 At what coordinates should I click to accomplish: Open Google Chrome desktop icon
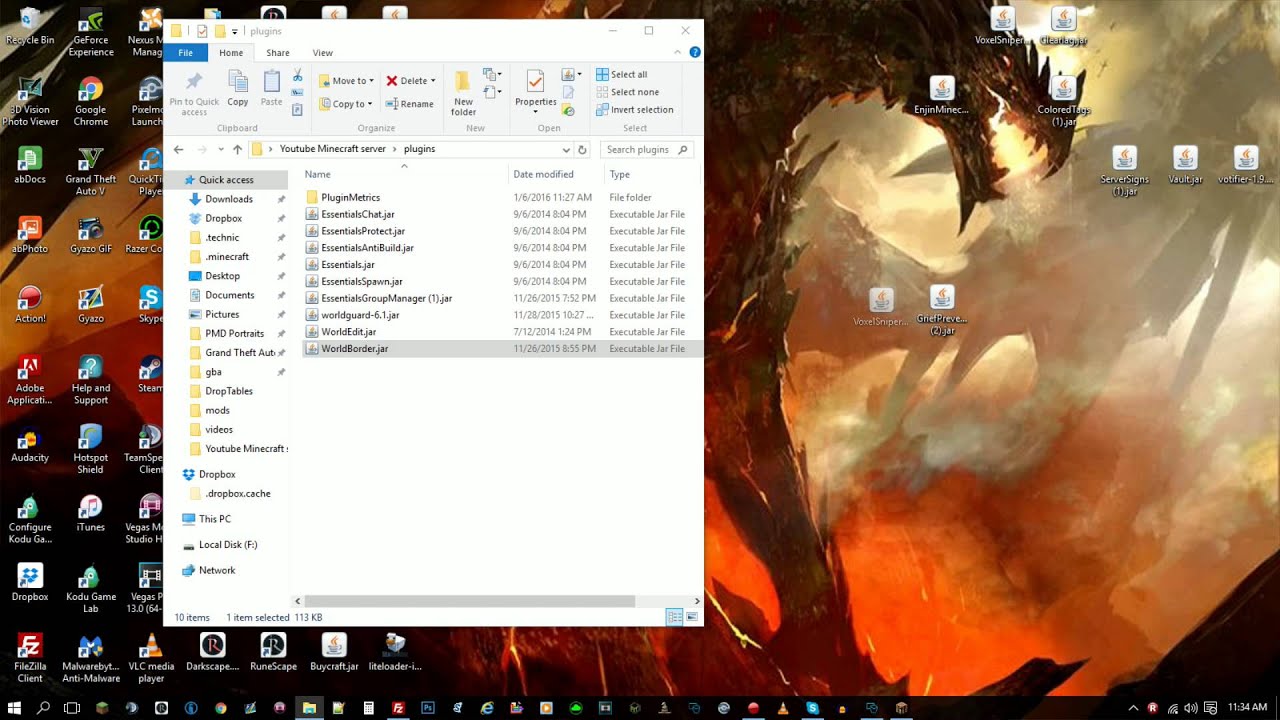pos(90,102)
